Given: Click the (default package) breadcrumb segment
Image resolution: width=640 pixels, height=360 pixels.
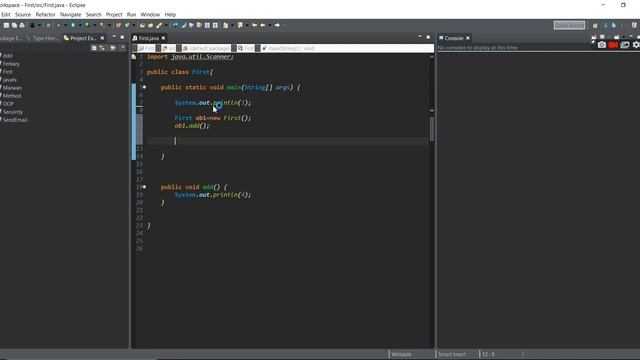Looking at the screenshot, I should (206, 48).
